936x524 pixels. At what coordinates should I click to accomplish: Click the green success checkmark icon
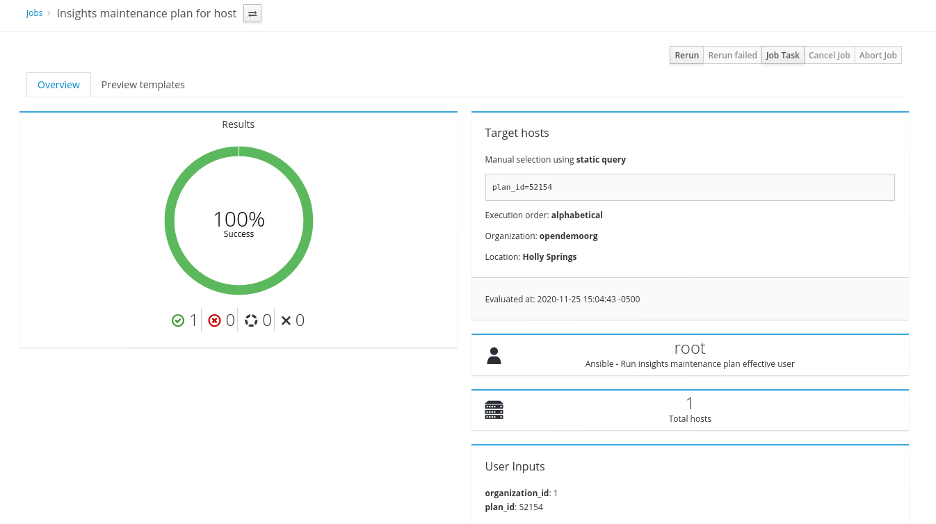(178, 321)
